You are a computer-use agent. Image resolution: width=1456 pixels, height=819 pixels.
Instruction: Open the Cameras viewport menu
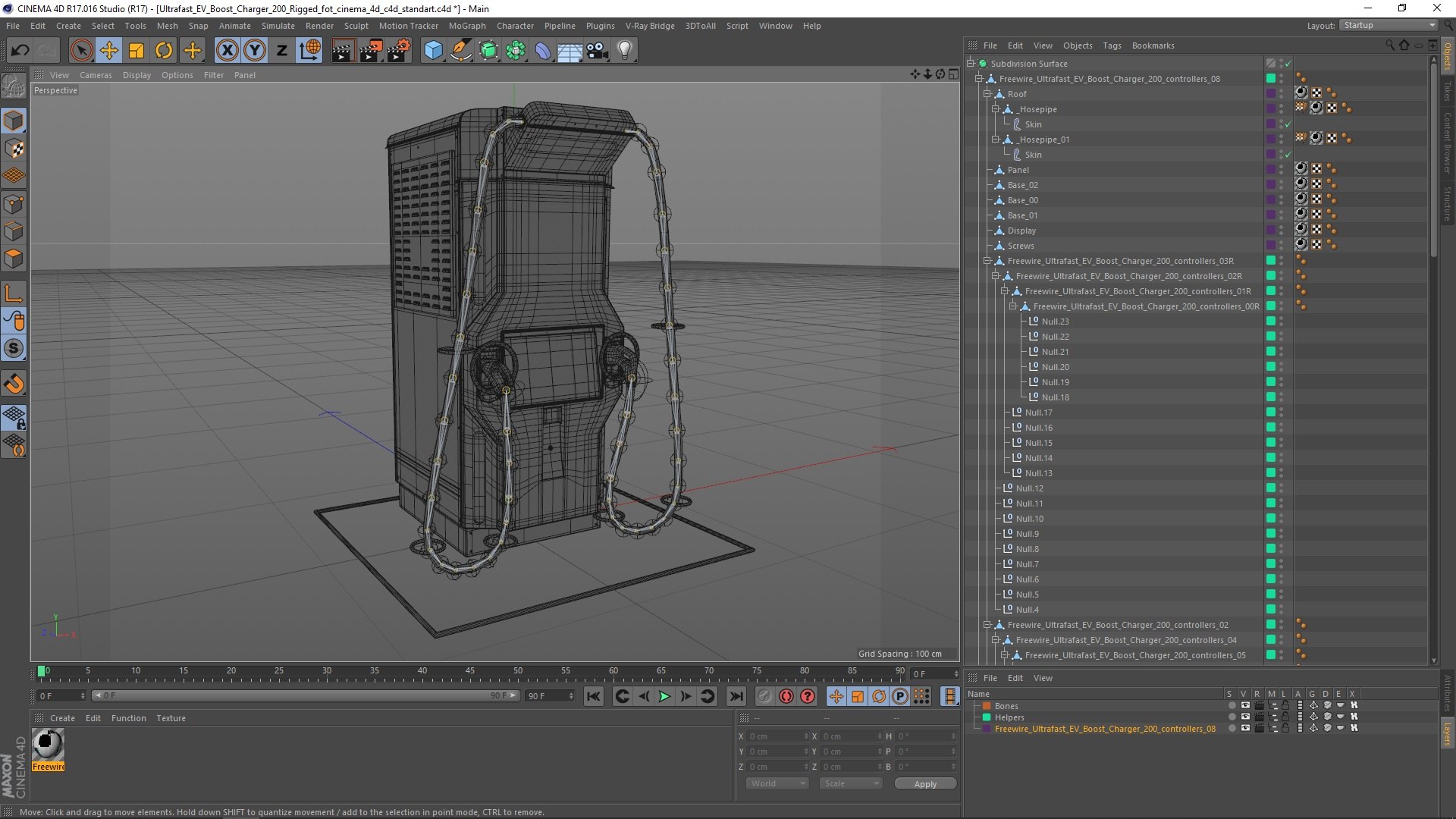click(x=96, y=75)
